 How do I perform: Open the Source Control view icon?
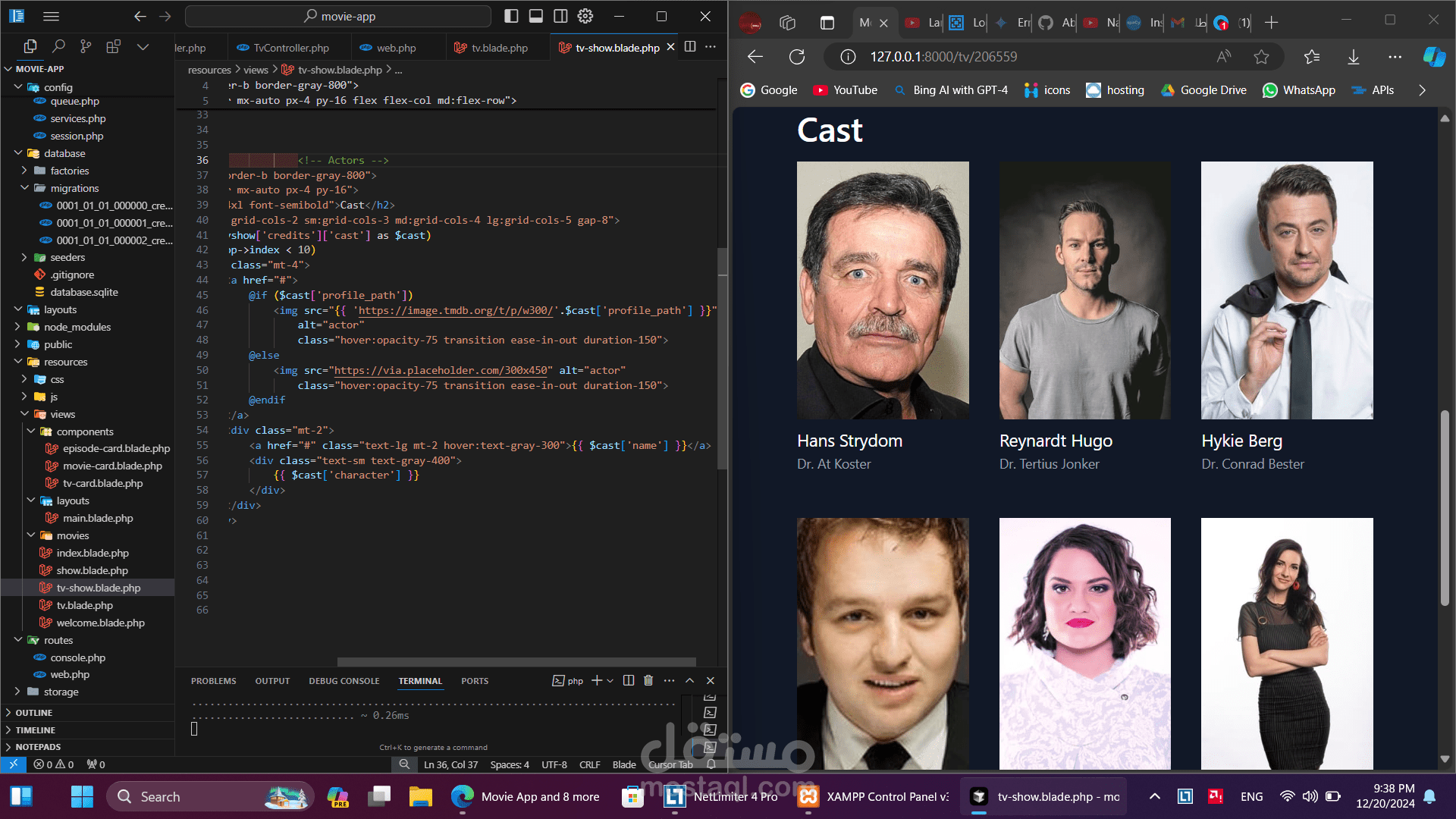pos(86,47)
